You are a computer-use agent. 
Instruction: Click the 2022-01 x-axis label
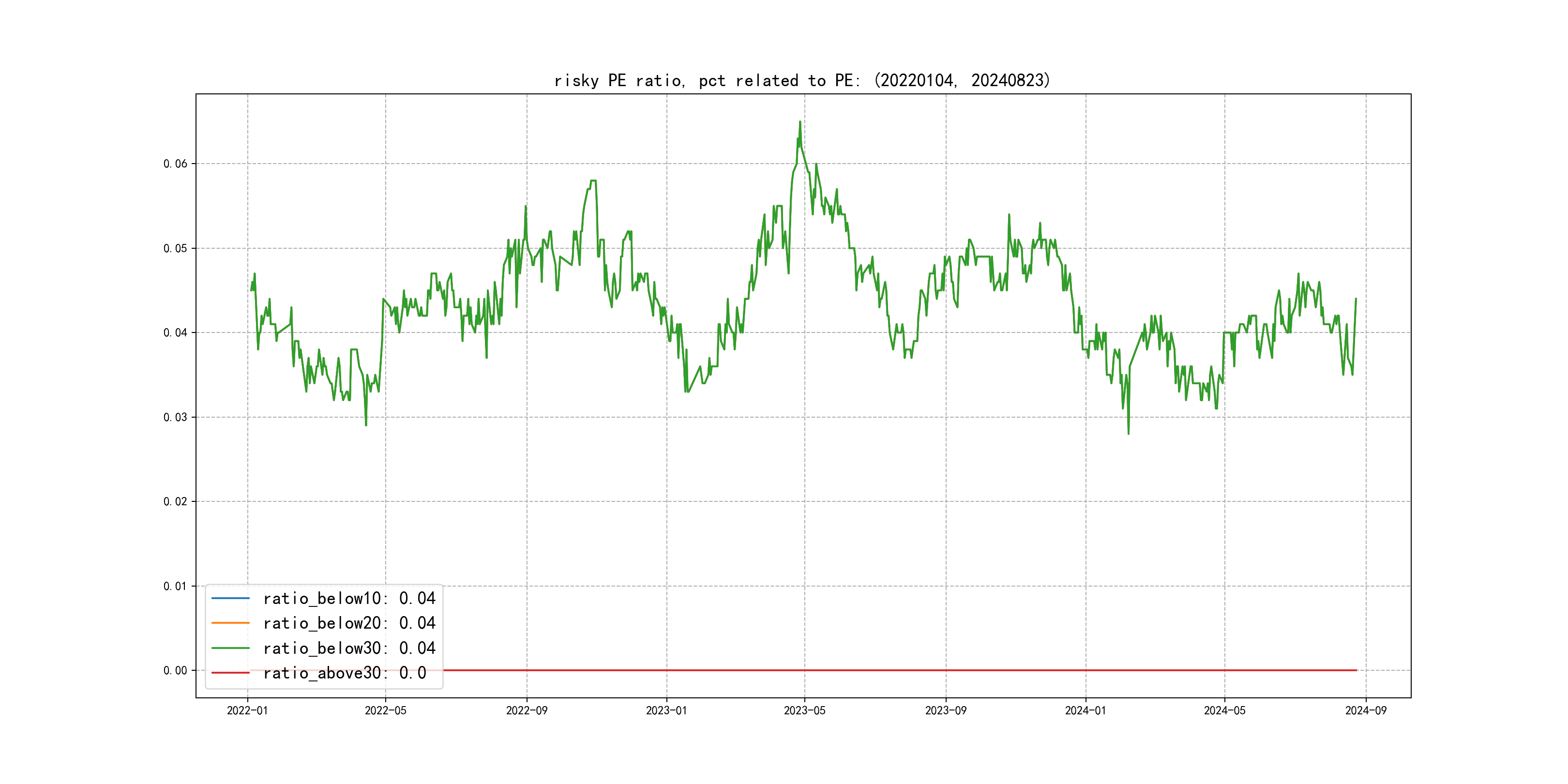tap(247, 711)
